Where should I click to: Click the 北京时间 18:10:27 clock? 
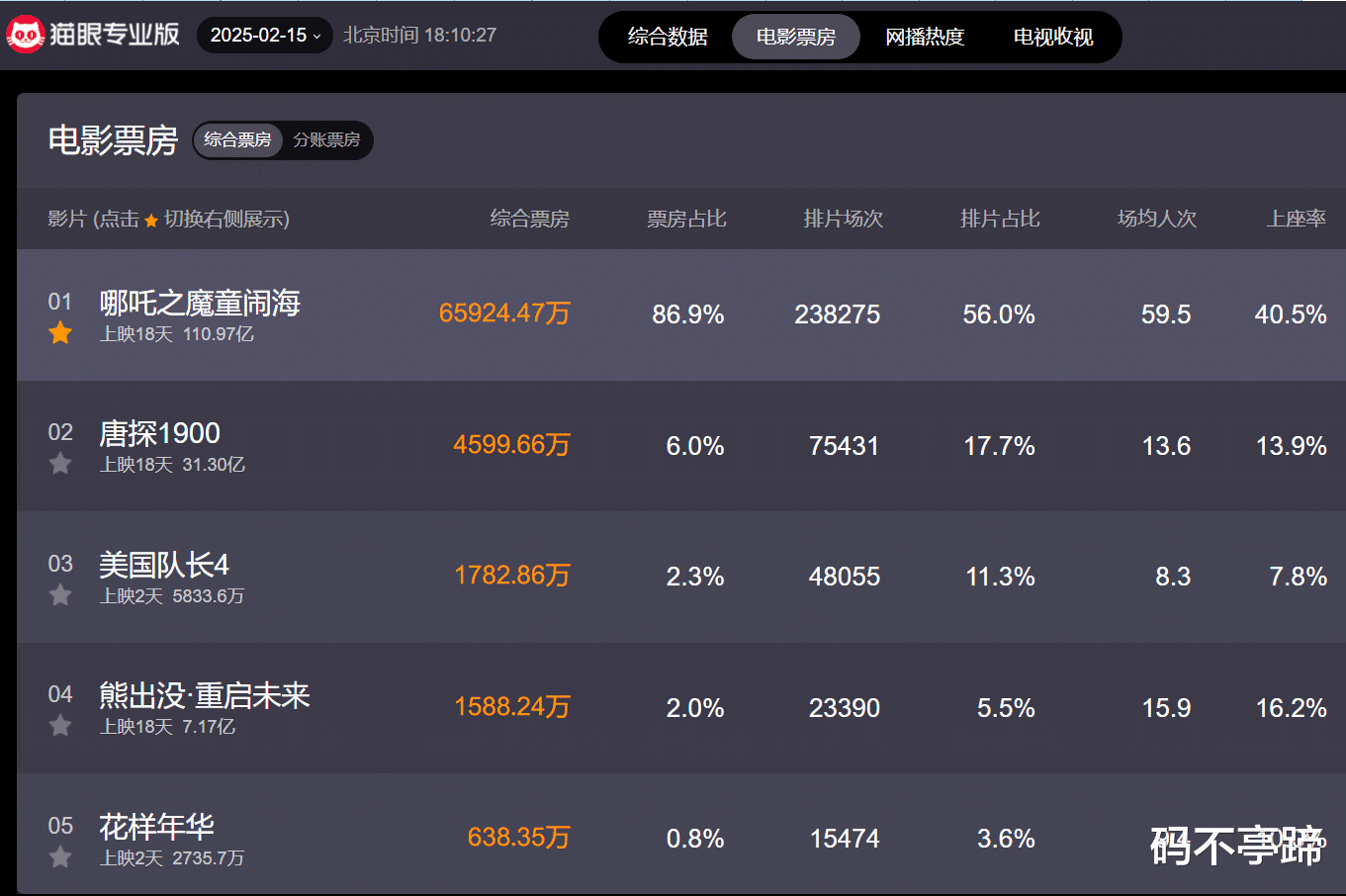point(419,36)
